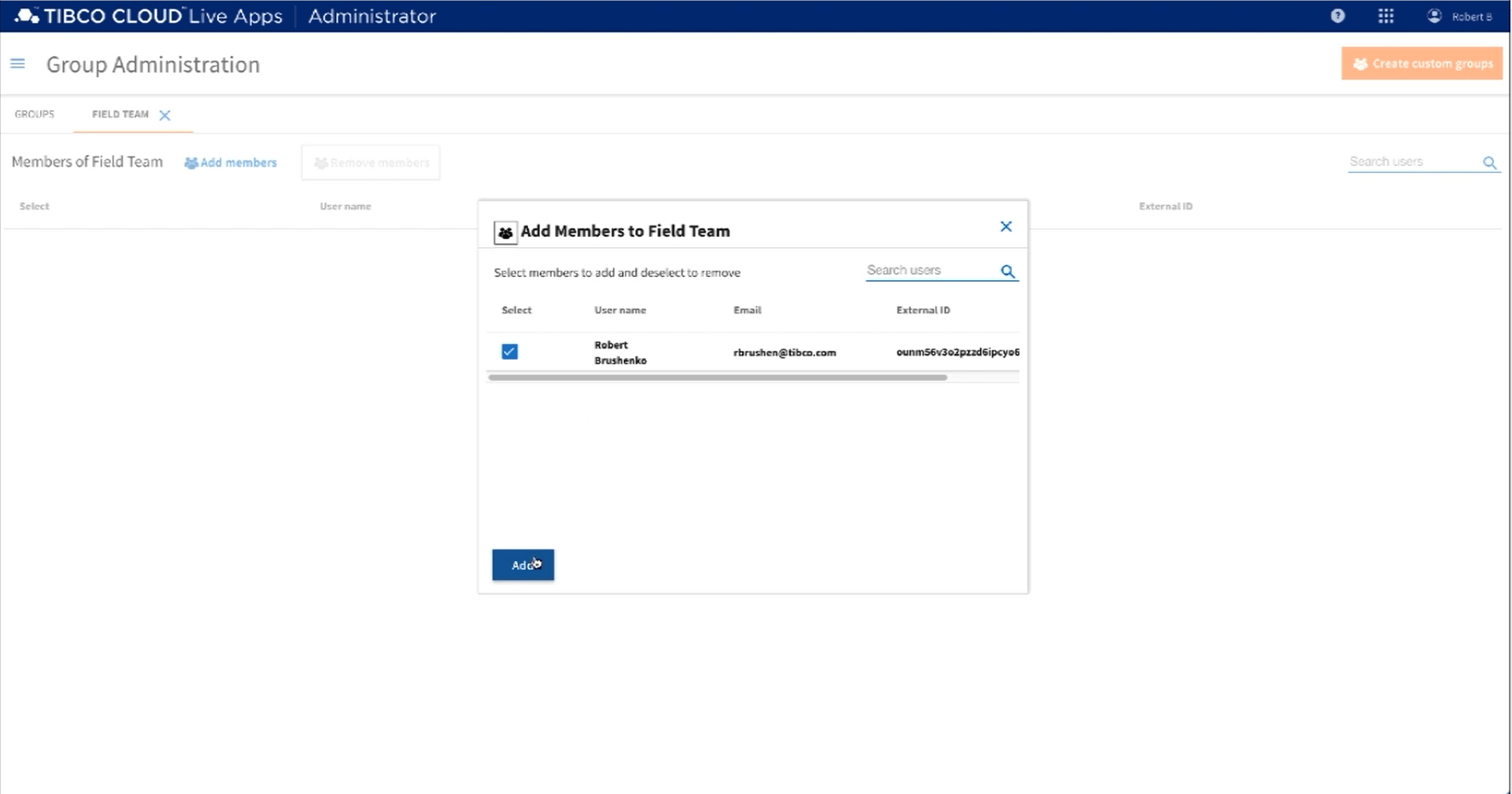Focus the page Search users field

1414,162
